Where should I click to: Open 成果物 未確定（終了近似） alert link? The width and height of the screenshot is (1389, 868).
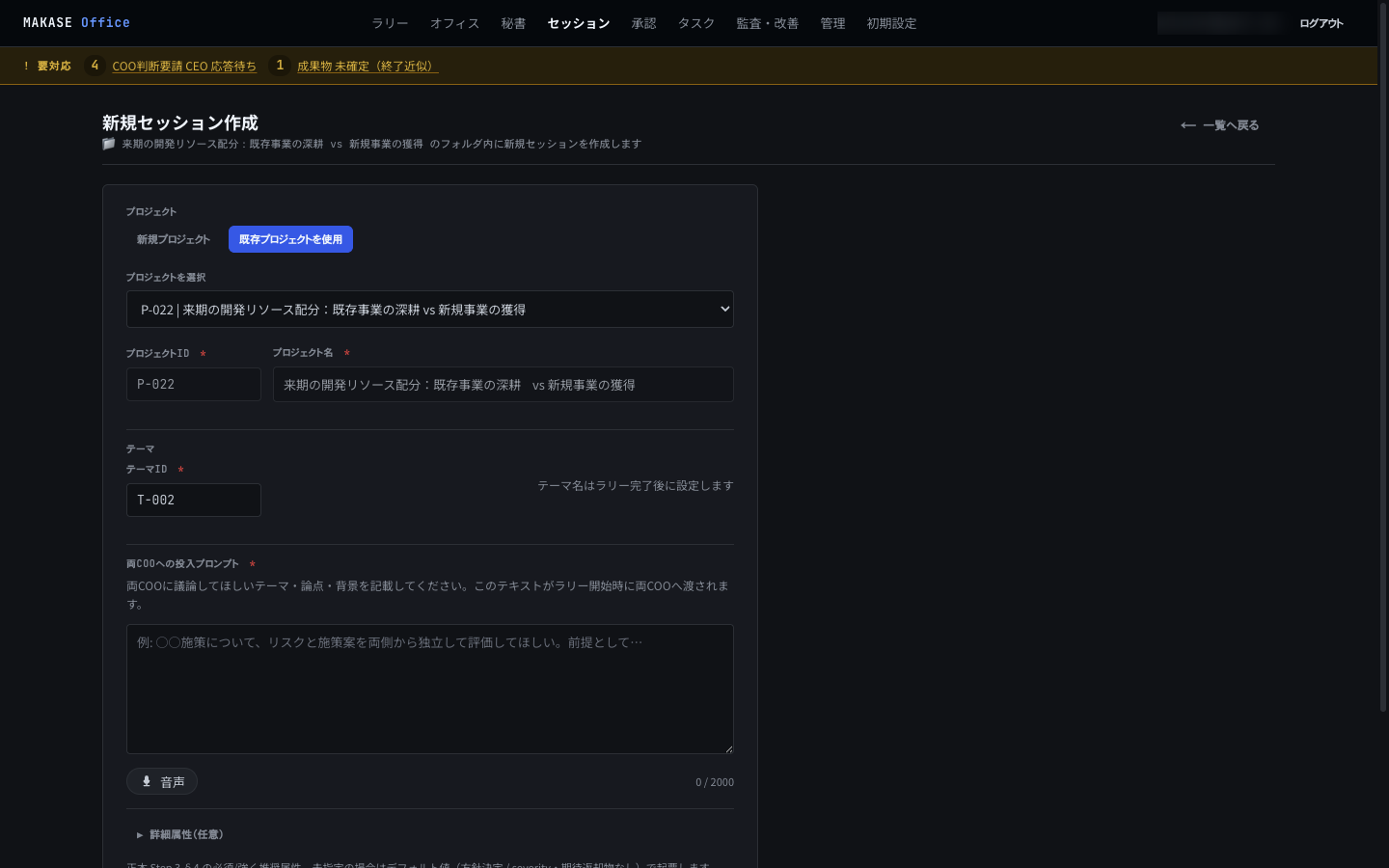tap(368, 66)
